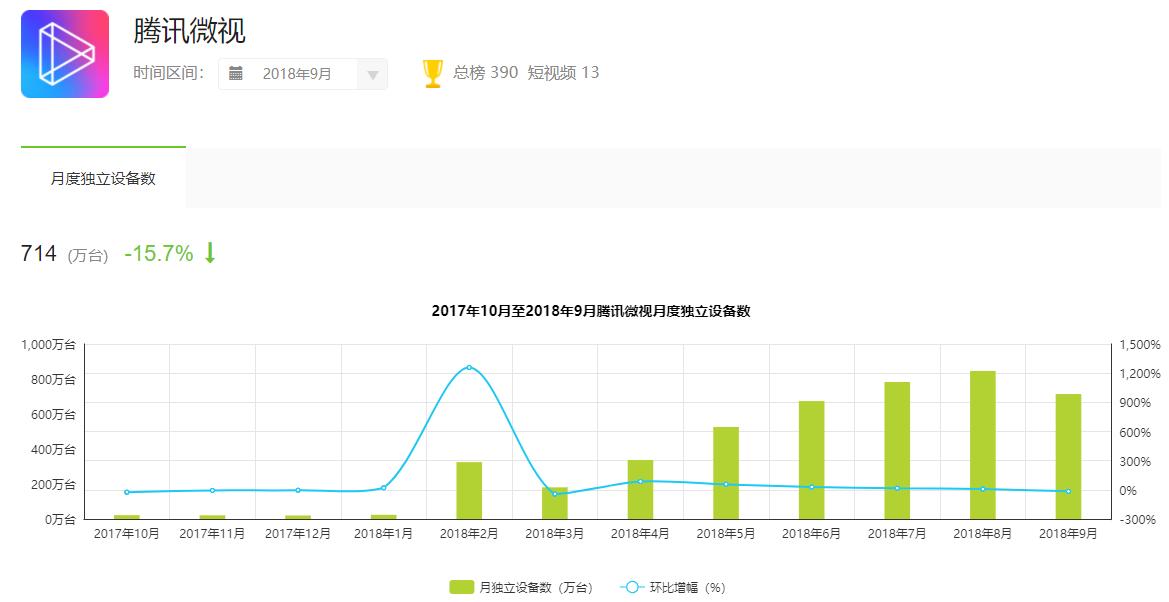Click the green downward arrow indicator
Image resolution: width=1169 pixels, height=602 pixels.
210,253
